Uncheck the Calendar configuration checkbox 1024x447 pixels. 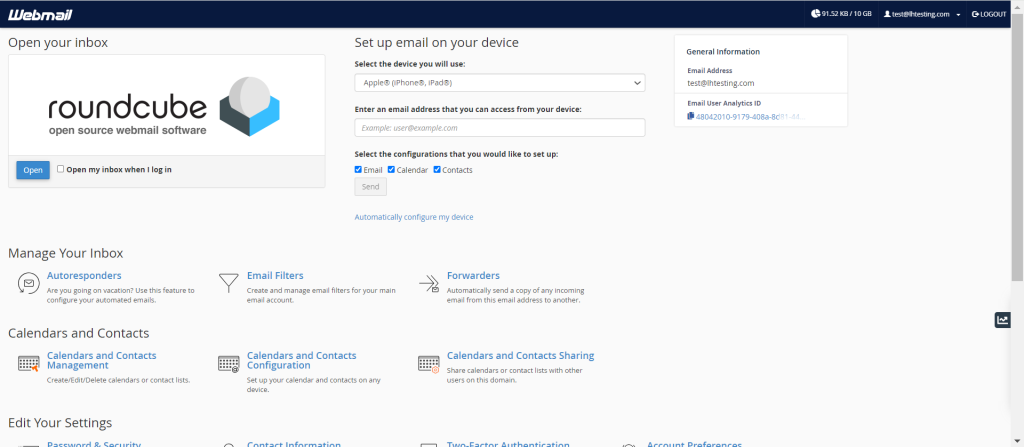click(391, 170)
